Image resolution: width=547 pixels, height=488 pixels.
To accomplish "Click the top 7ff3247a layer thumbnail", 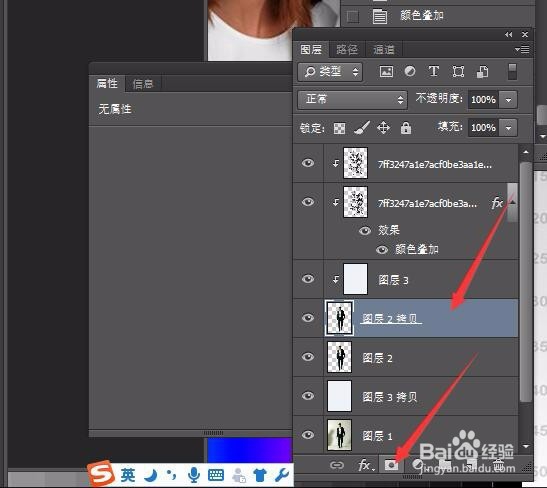I will 355,163.
